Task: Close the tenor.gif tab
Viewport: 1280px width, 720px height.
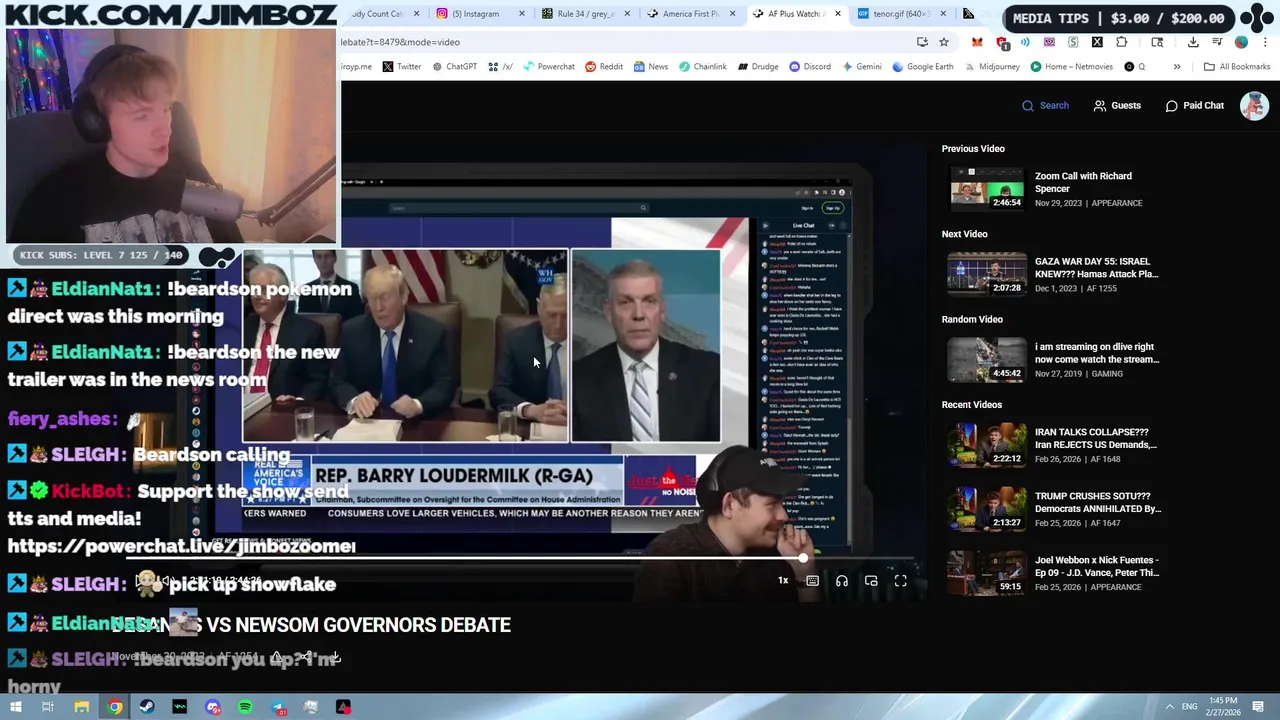Action: 942,14
